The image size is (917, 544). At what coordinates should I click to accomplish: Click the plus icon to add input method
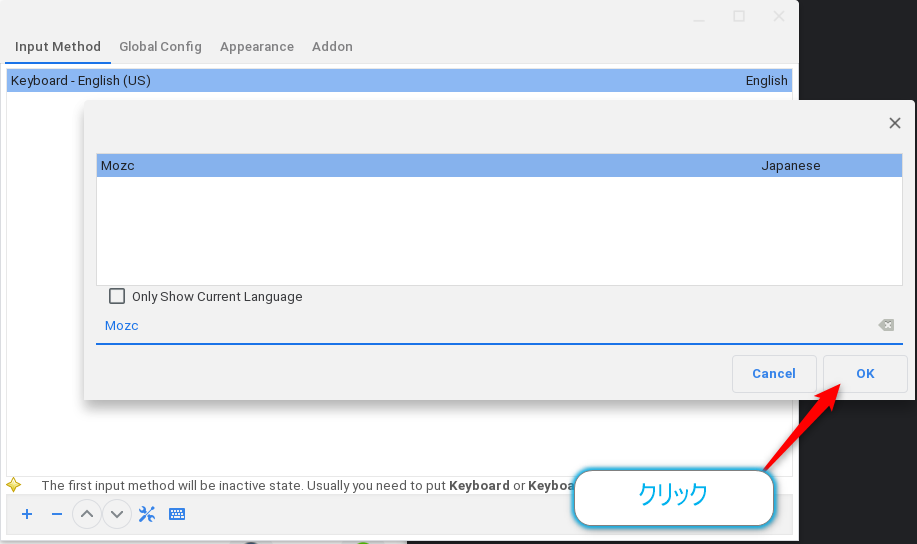[x=27, y=514]
